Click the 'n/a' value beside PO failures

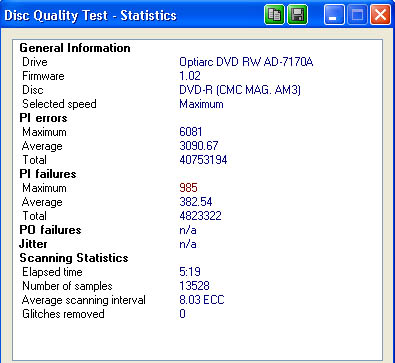[x=188, y=230]
